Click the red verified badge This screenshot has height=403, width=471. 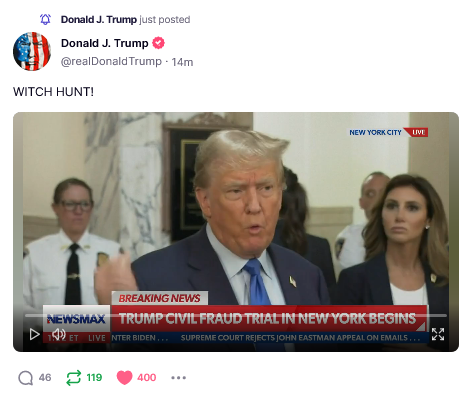click(158, 43)
